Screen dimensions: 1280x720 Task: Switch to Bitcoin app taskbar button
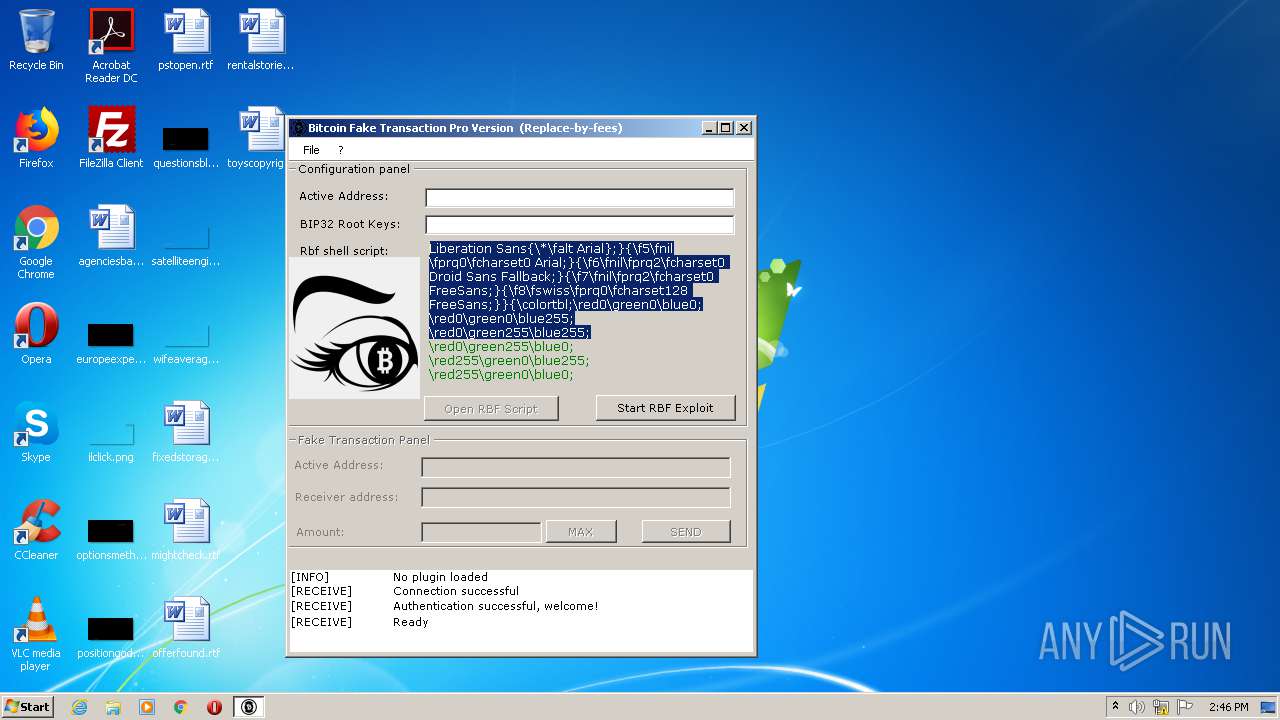tap(250, 707)
